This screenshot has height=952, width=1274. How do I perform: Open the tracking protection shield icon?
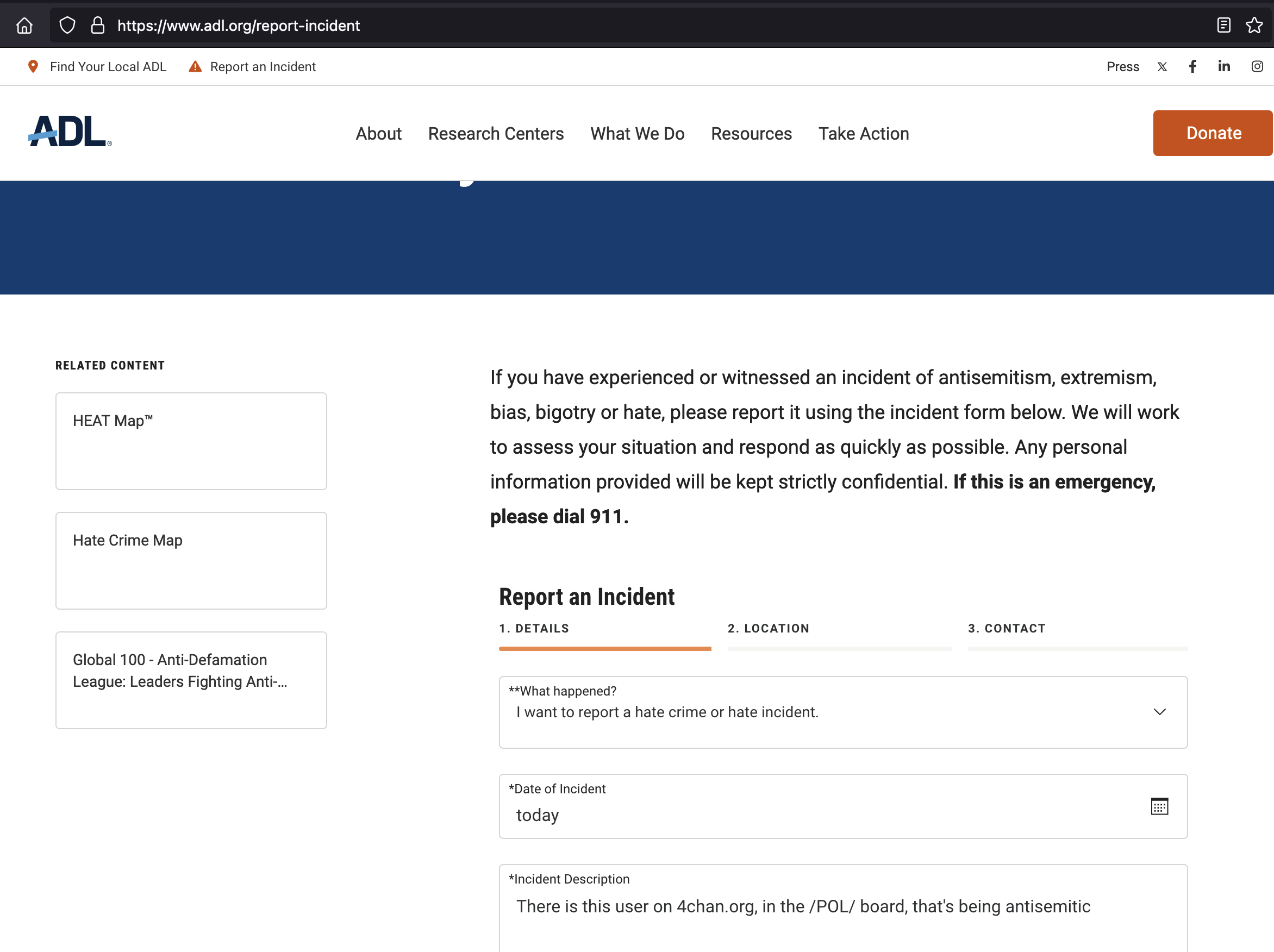(67, 26)
